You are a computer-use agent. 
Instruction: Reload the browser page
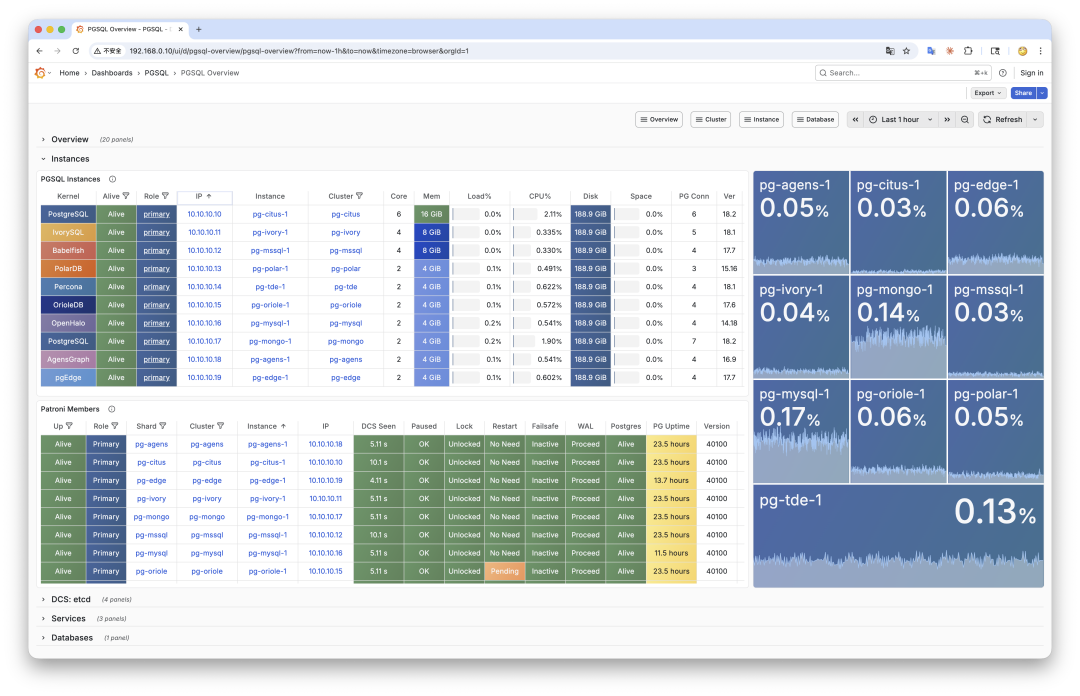click(x=76, y=51)
